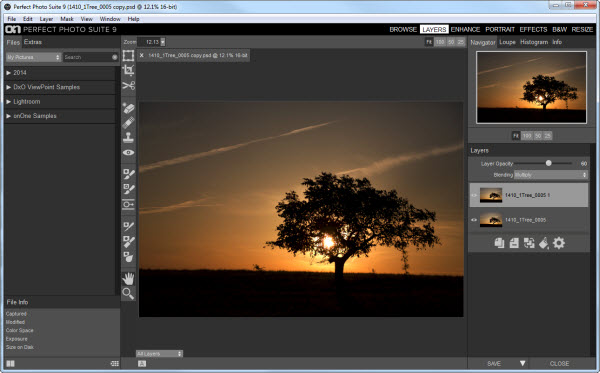Select the first Masking Brush tool
This screenshot has height=373, width=600.
(128, 174)
